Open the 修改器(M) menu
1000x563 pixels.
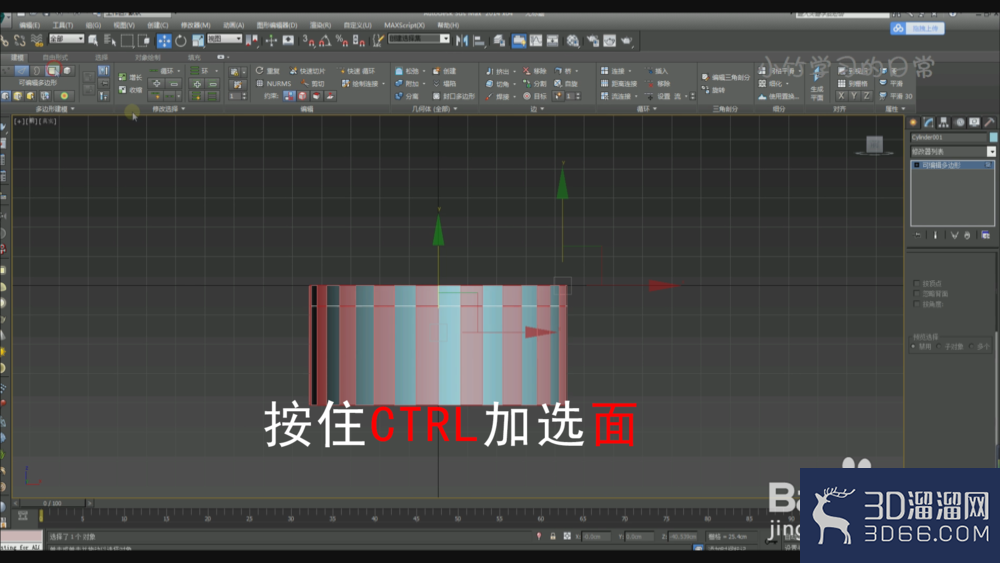[x=195, y=26]
